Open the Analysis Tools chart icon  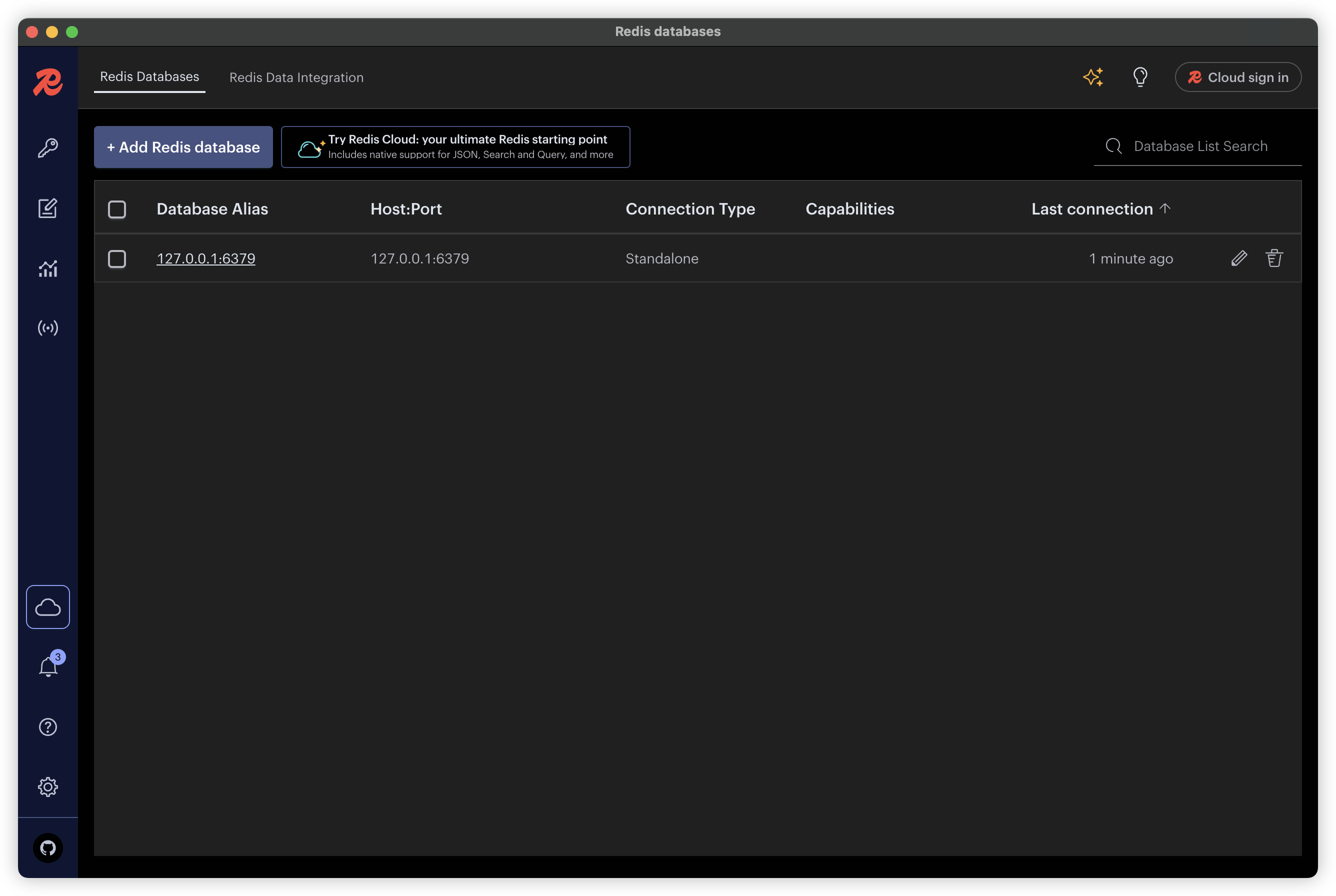(48, 268)
